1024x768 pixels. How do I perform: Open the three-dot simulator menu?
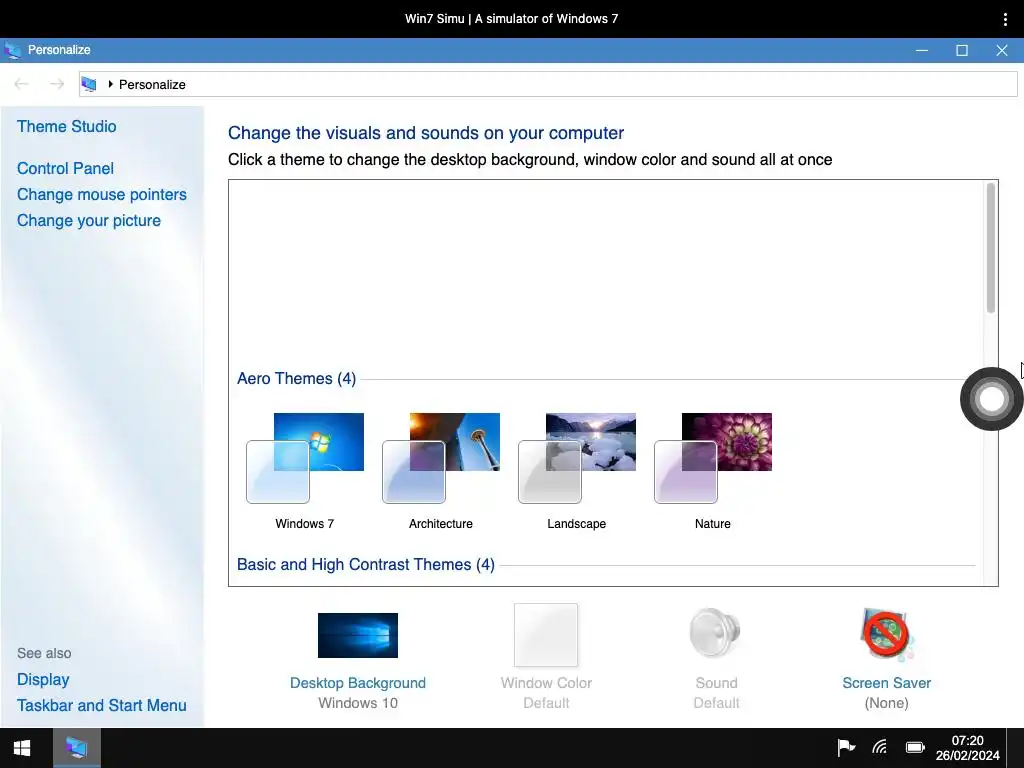point(1005,19)
